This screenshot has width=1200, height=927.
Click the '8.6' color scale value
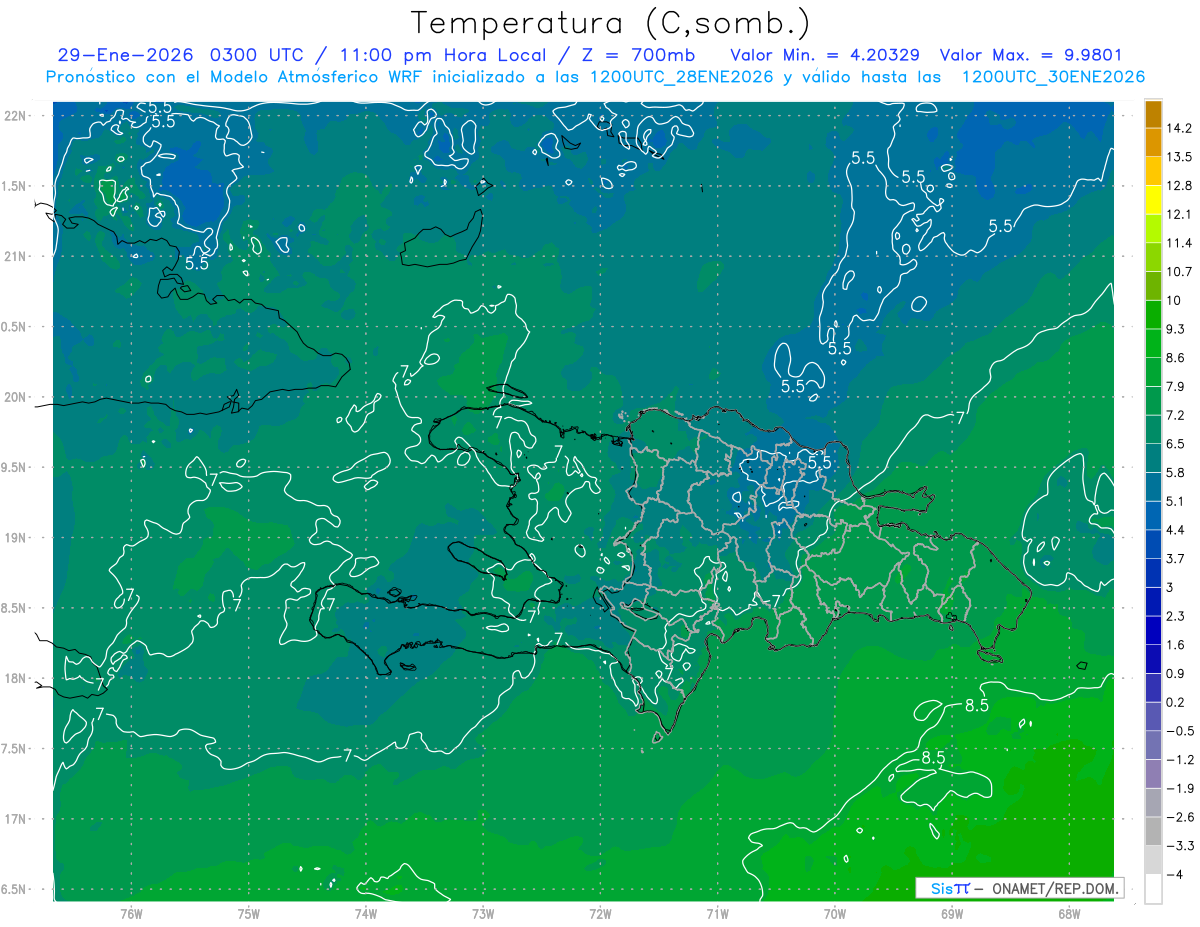[1176, 358]
